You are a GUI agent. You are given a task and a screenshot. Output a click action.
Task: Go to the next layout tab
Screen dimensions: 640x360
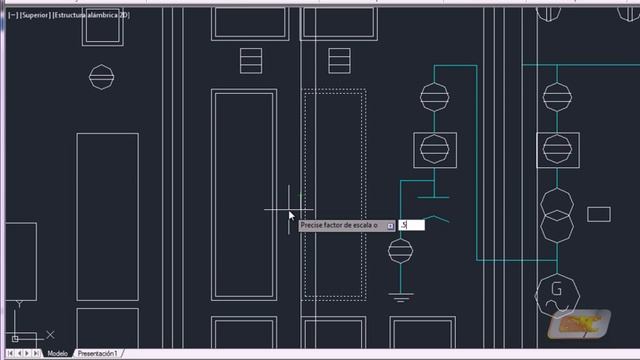click(x=27, y=353)
